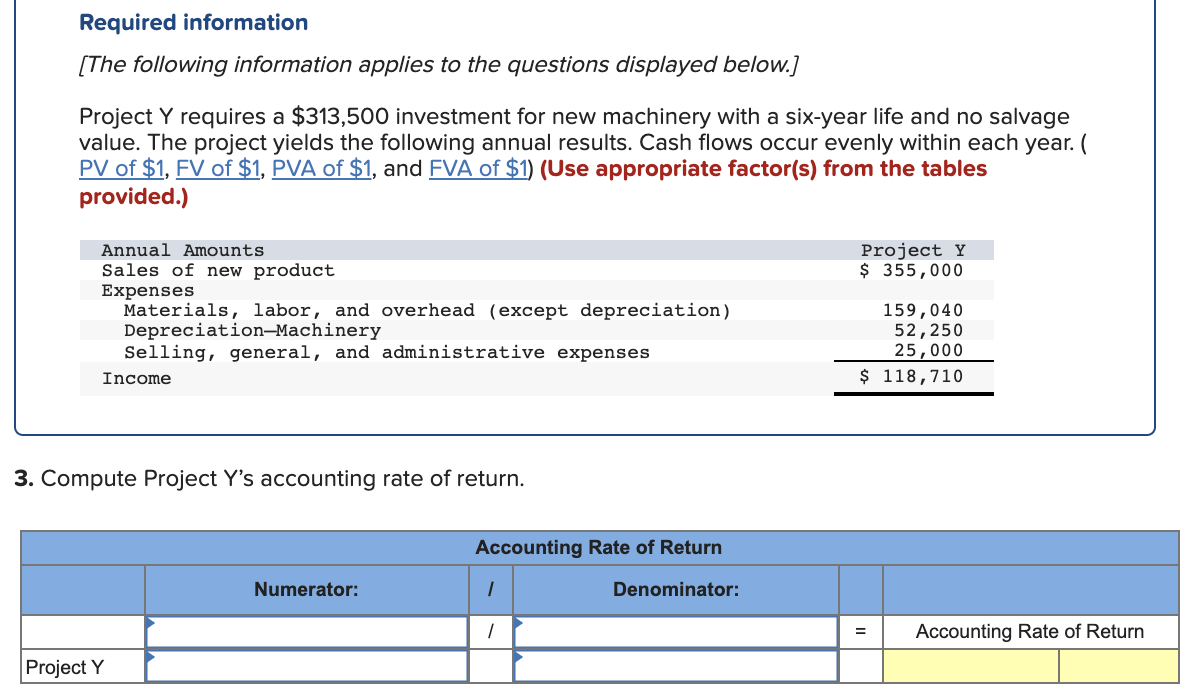This screenshot has width=1190, height=692.
Task: Select the blue dropdown marker on first Denominator cell
Action: pyautogui.click(x=517, y=622)
